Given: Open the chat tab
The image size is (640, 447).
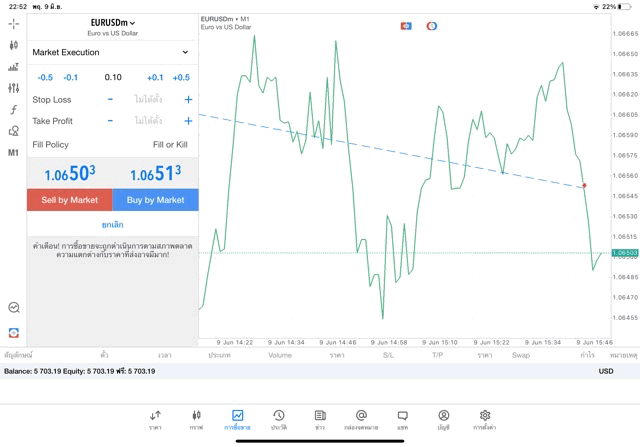Looking at the screenshot, I should (402, 420).
